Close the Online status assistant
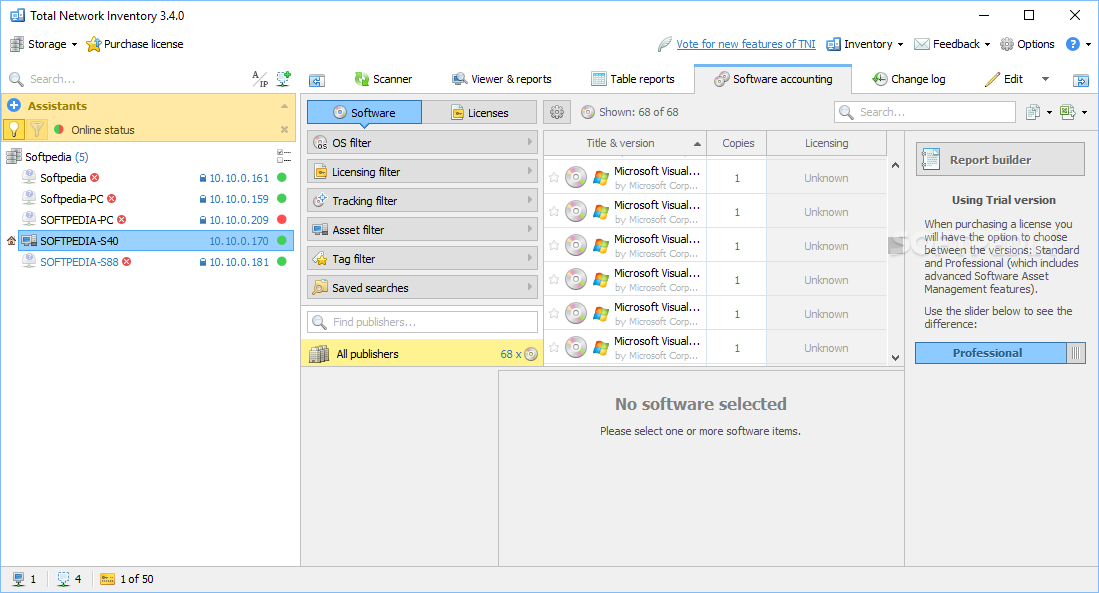The width and height of the screenshot is (1099, 593). pos(285,130)
